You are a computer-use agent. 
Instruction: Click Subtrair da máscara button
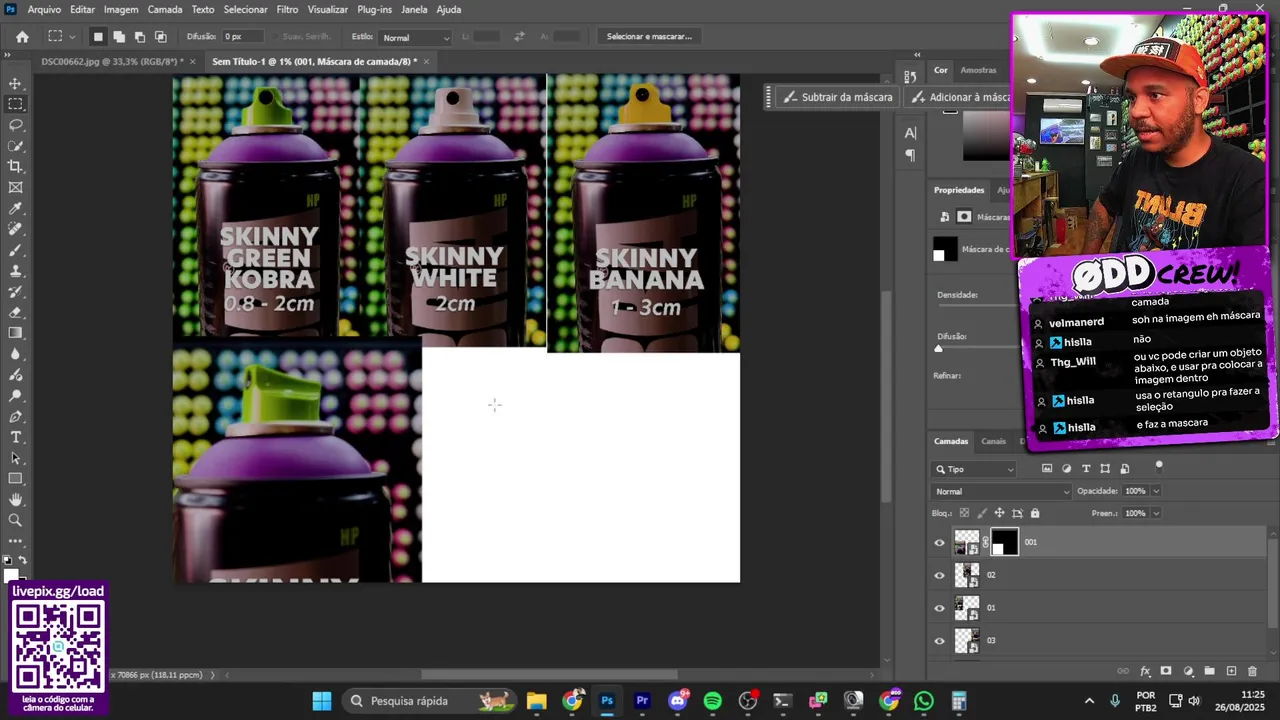pos(838,97)
